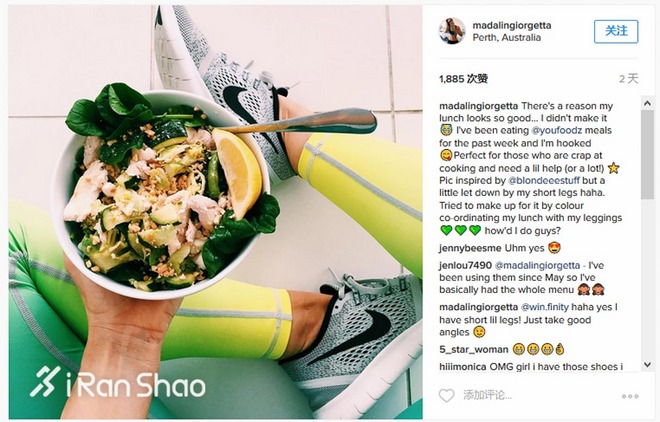660x422 pixels.
Task: Click the salad bowl post photo
Action: point(216,212)
